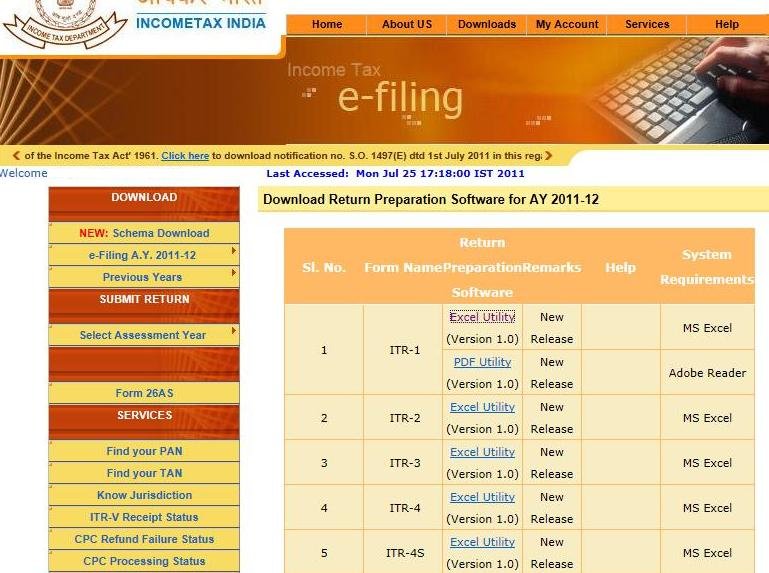Click the page heading 'Download Return Preparation Software'
Image resolution: width=769 pixels, height=573 pixels.
[x=431, y=200]
